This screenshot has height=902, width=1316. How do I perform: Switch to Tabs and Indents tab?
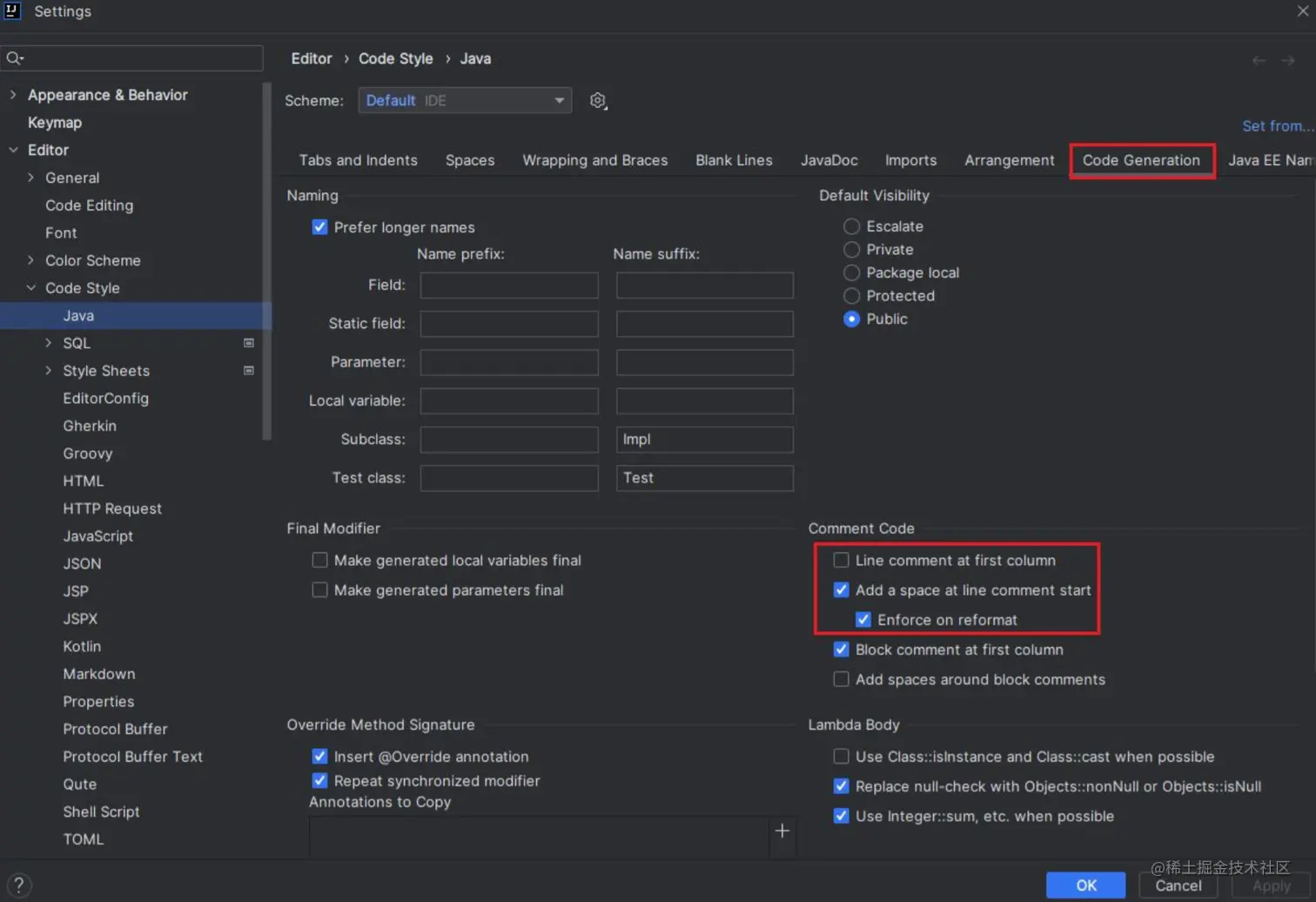coord(358,161)
